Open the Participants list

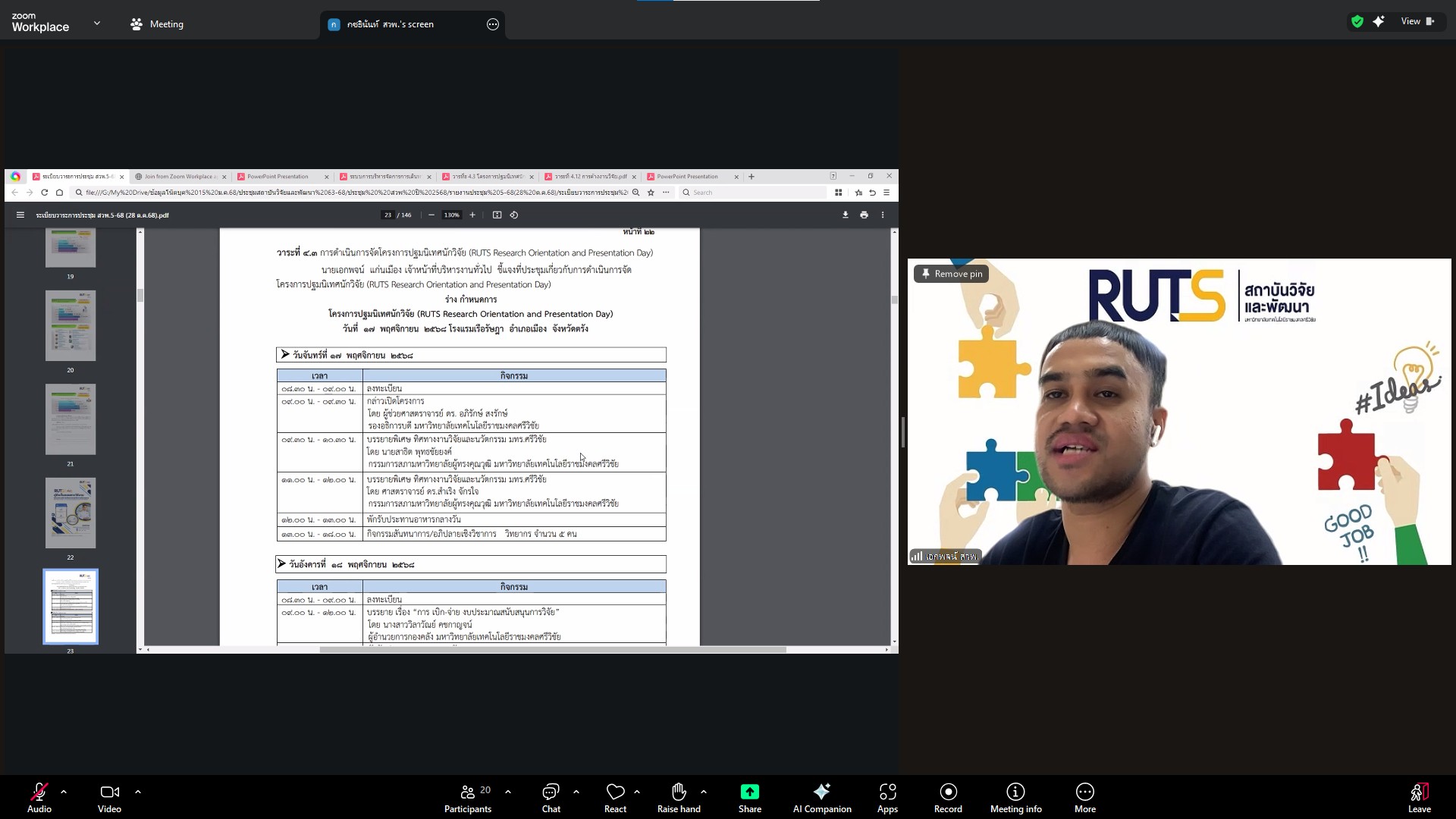coord(468,797)
